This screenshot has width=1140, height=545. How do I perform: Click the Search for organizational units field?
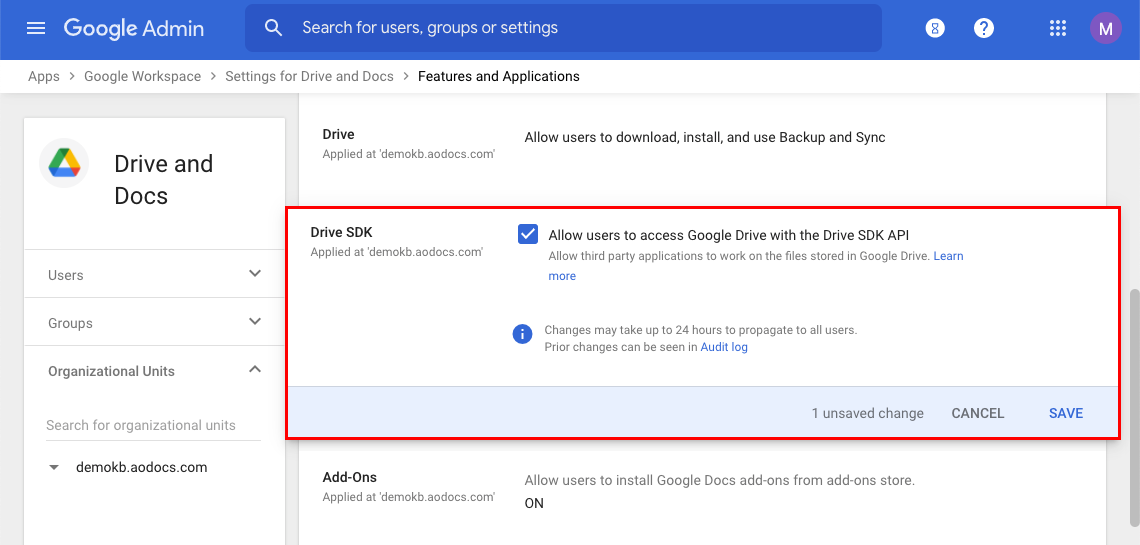pyautogui.click(x=153, y=425)
